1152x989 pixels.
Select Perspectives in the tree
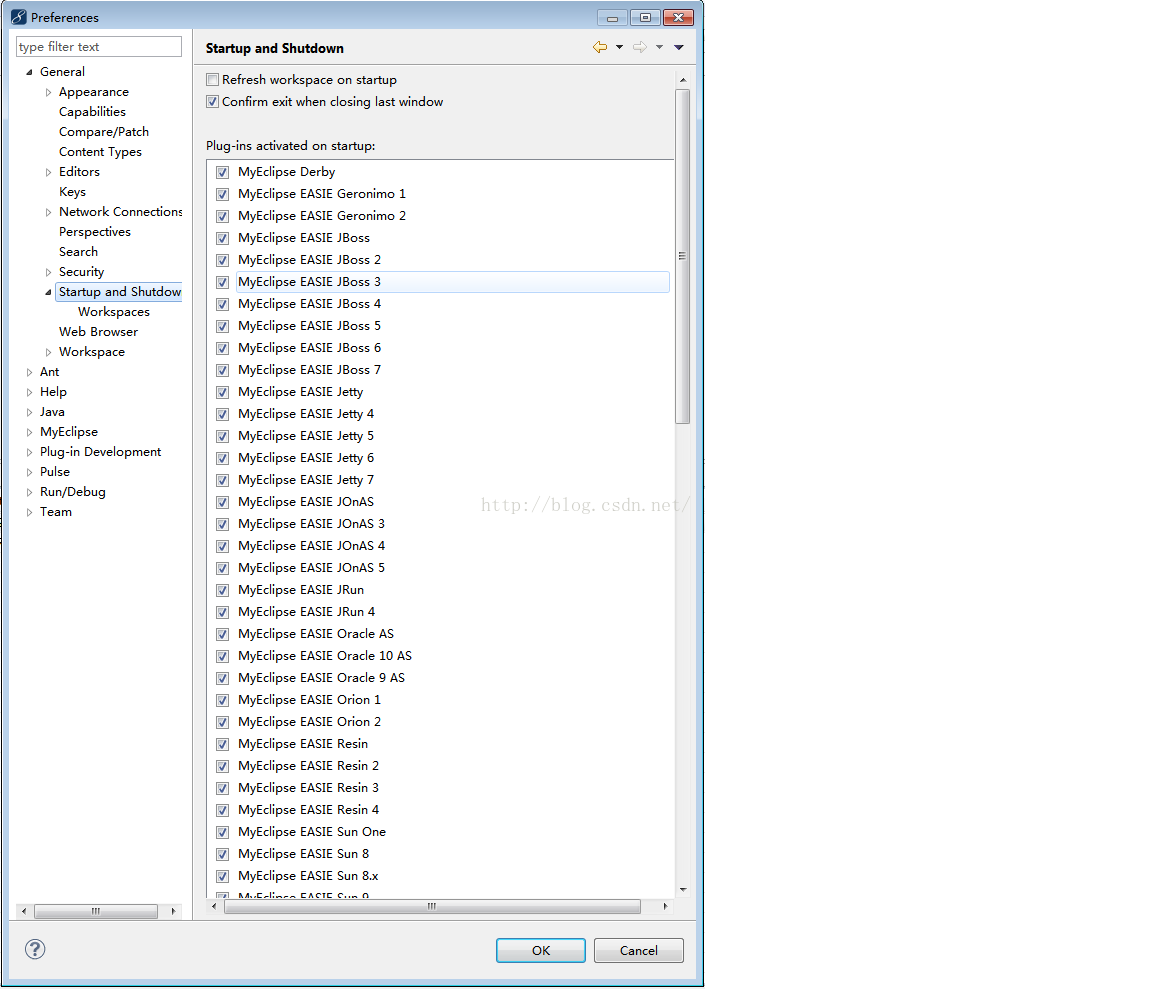tap(95, 231)
